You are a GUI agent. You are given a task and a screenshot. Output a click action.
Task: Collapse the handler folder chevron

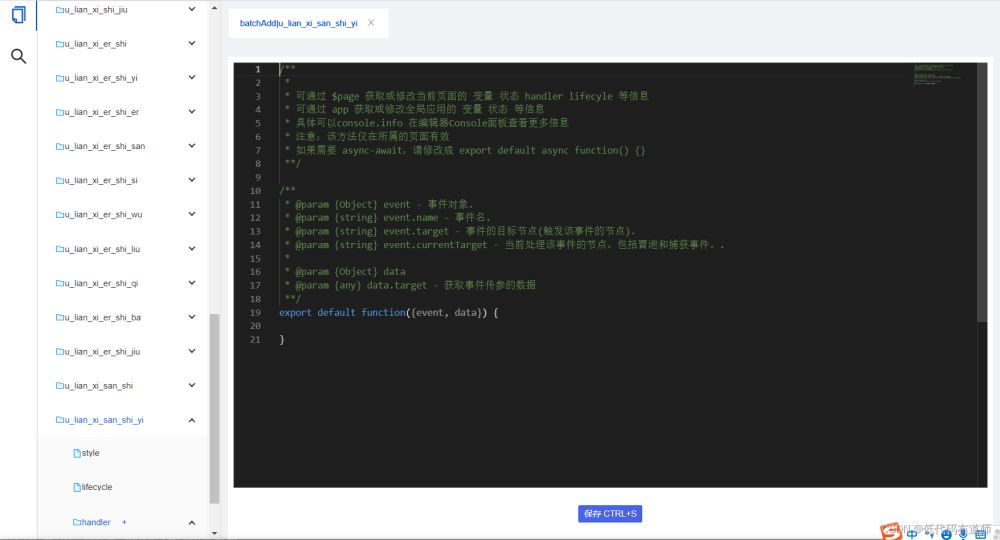[191, 522]
